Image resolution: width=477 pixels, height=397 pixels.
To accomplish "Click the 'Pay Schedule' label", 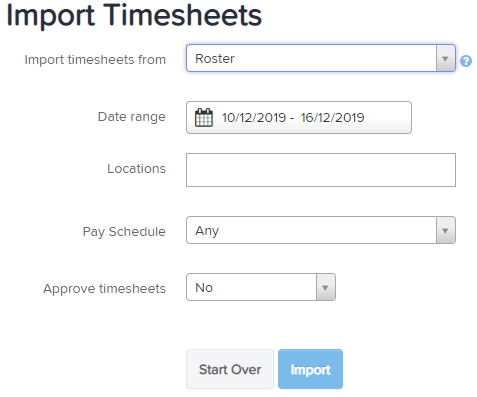I will [x=124, y=232].
